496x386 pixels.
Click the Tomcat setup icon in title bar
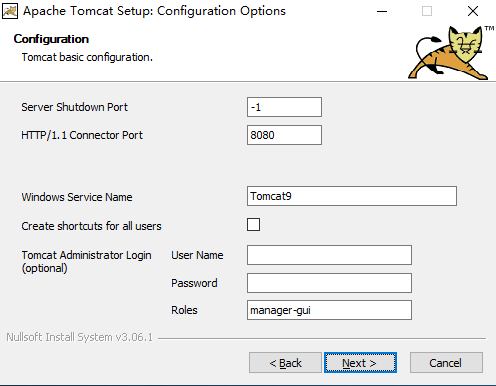pos(10,11)
